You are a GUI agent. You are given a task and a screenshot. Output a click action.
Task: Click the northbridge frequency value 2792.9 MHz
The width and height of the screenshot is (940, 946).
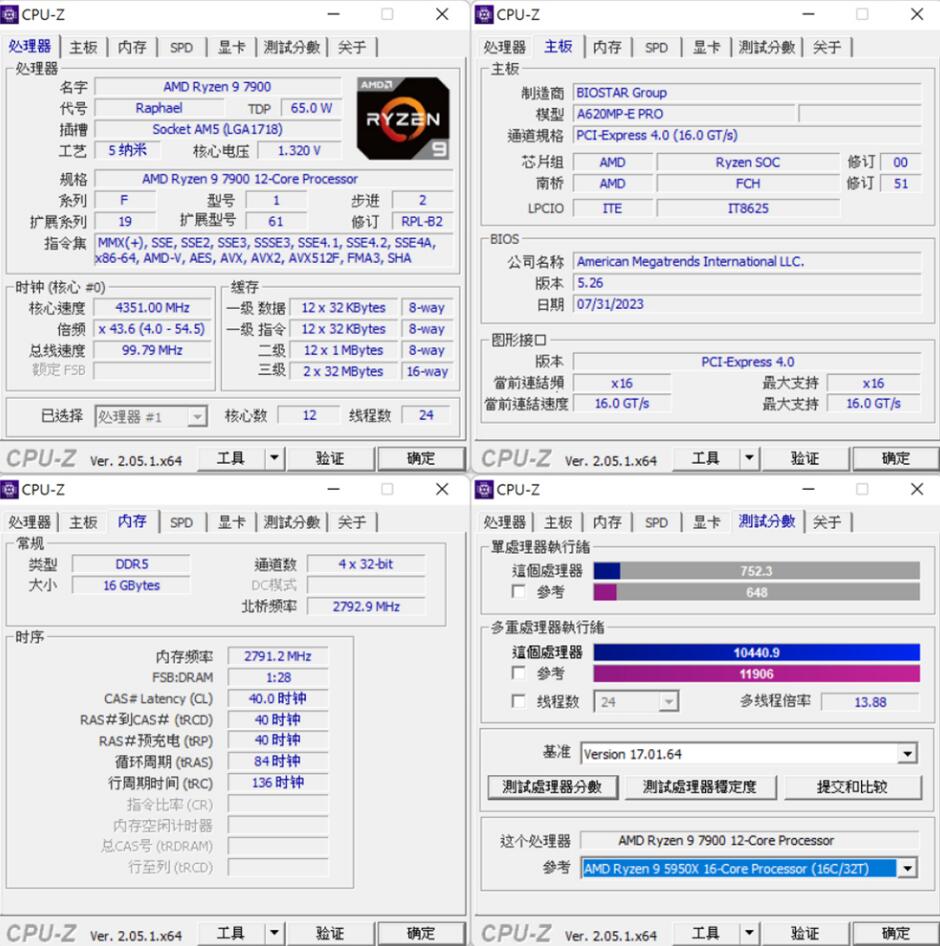coord(366,606)
